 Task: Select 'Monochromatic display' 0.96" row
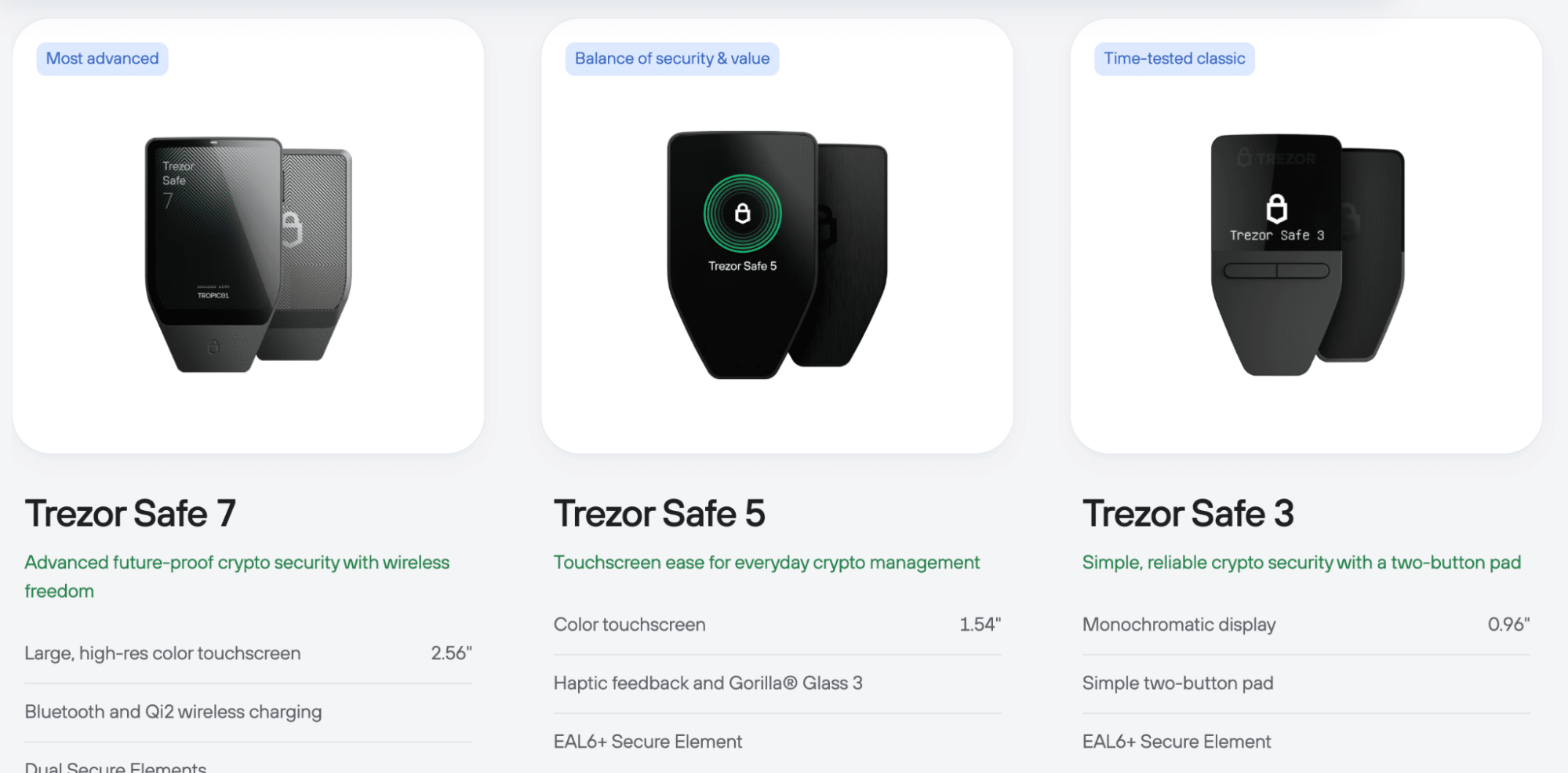click(1306, 625)
